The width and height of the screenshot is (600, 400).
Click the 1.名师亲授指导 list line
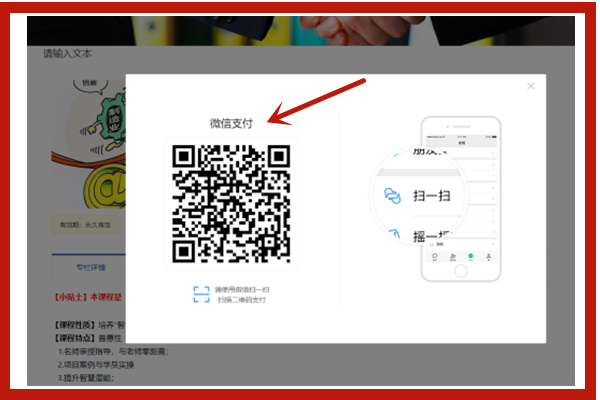click(x=113, y=351)
